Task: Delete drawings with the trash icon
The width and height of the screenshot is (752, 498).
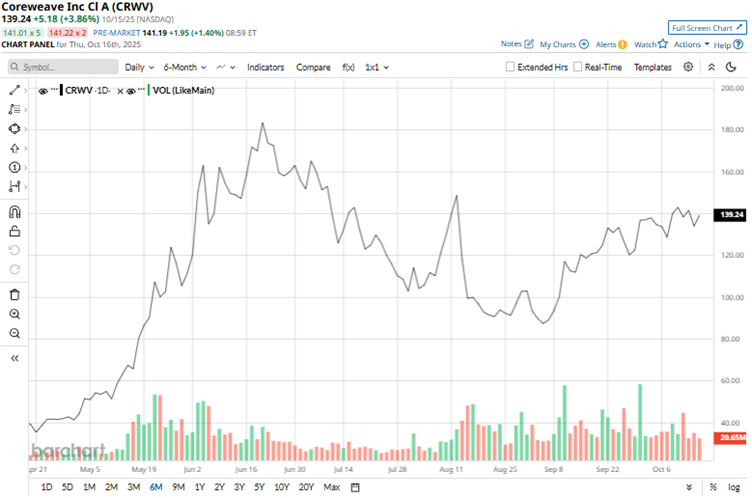Action: (x=15, y=295)
